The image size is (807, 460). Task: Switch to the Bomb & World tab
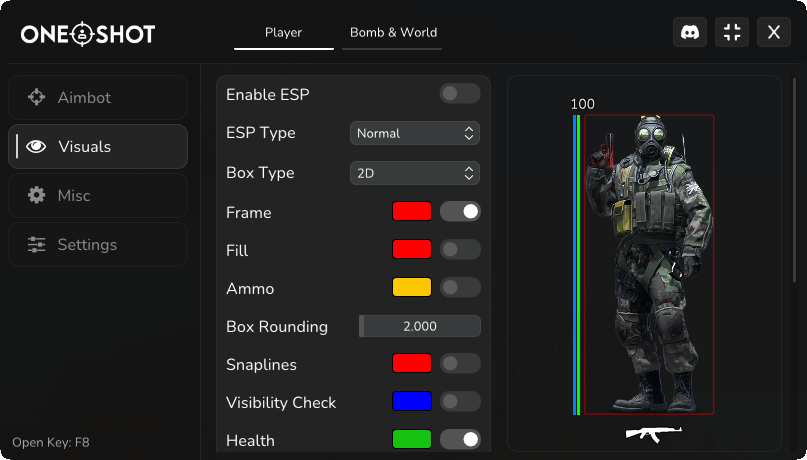393,32
